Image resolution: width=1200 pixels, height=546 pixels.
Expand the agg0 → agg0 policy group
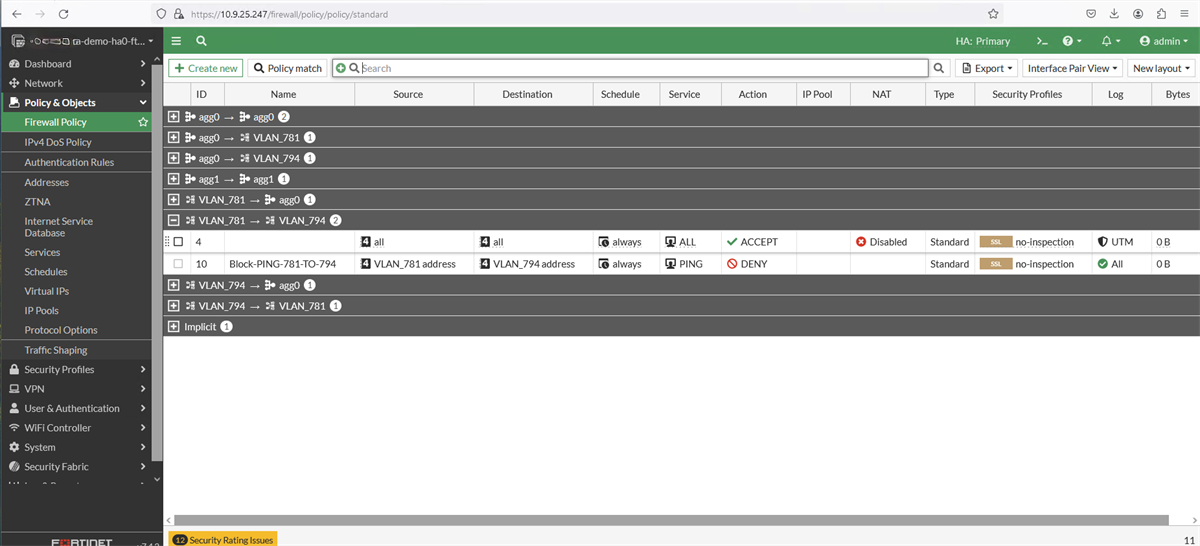[x=174, y=117]
